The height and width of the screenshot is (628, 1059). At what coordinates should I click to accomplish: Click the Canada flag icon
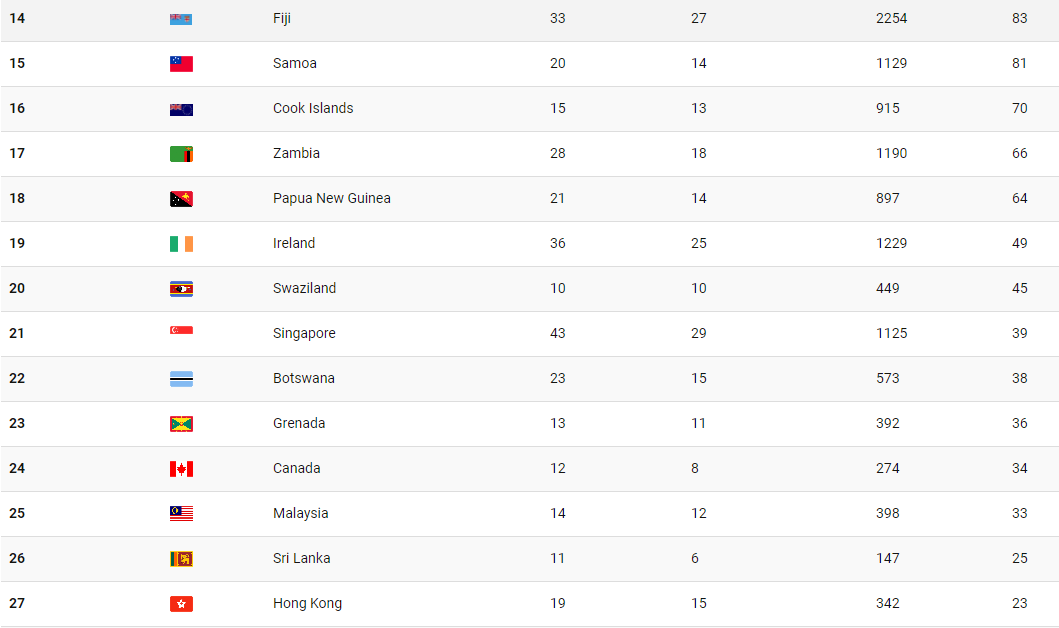coord(181,469)
